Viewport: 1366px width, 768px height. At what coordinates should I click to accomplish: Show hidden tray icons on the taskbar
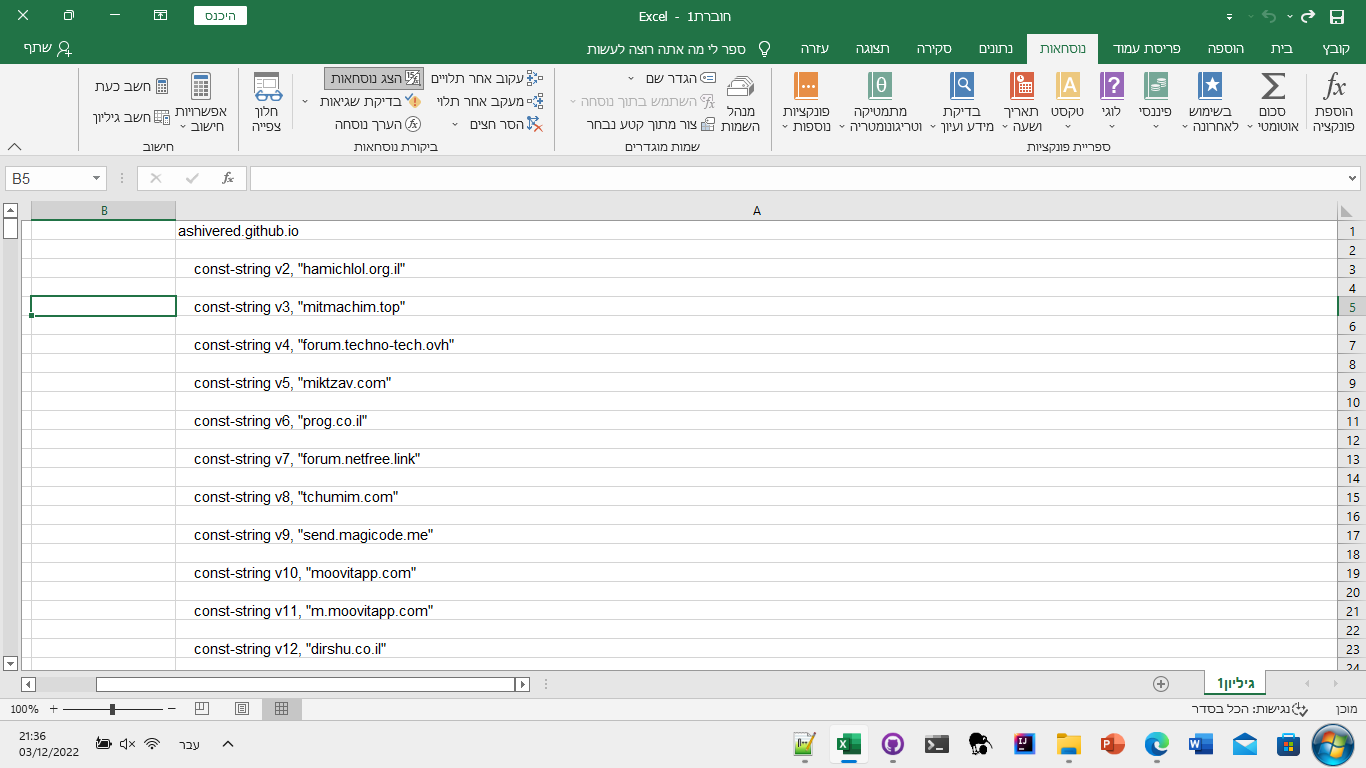(x=228, y=744)
